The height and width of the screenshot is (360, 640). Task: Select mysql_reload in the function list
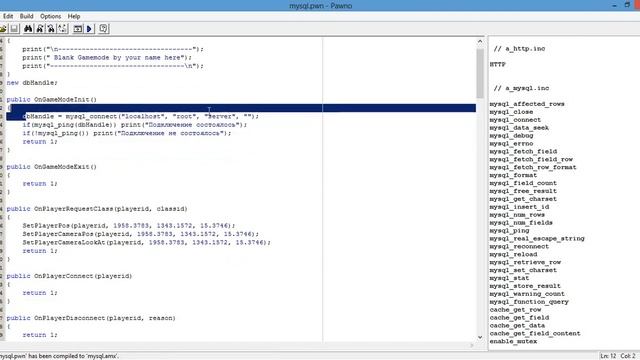coord(513,254)
